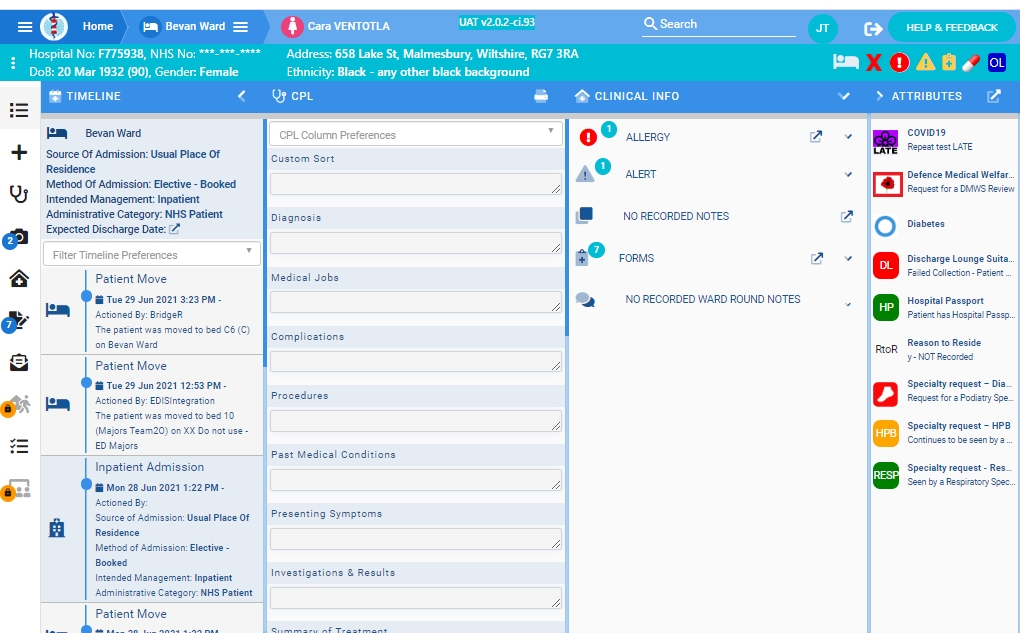Click yellow alert triangle in banner
1020x633 pixels.
(925, 62)
